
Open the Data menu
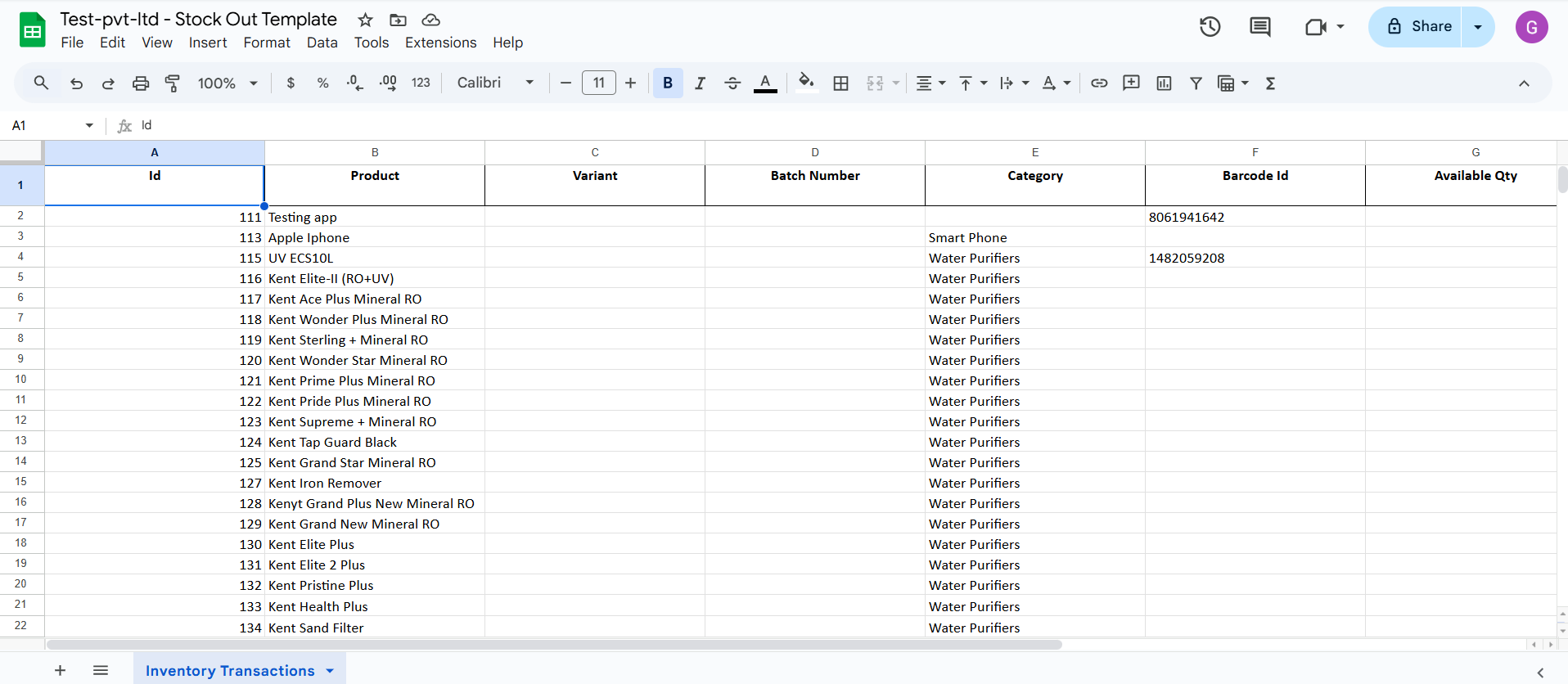click(322, 43)
